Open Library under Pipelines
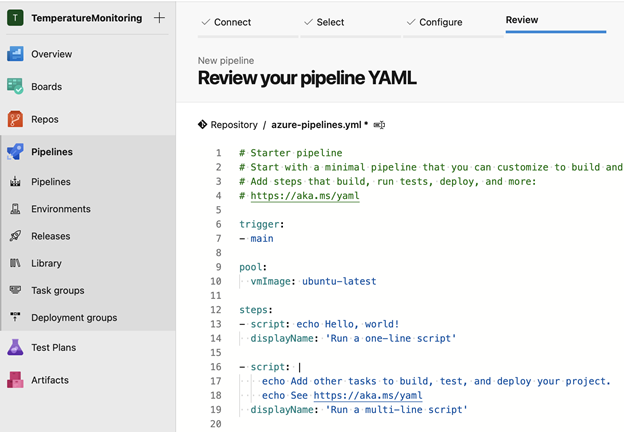The image size is (624, 432). [x=47, y=263]
